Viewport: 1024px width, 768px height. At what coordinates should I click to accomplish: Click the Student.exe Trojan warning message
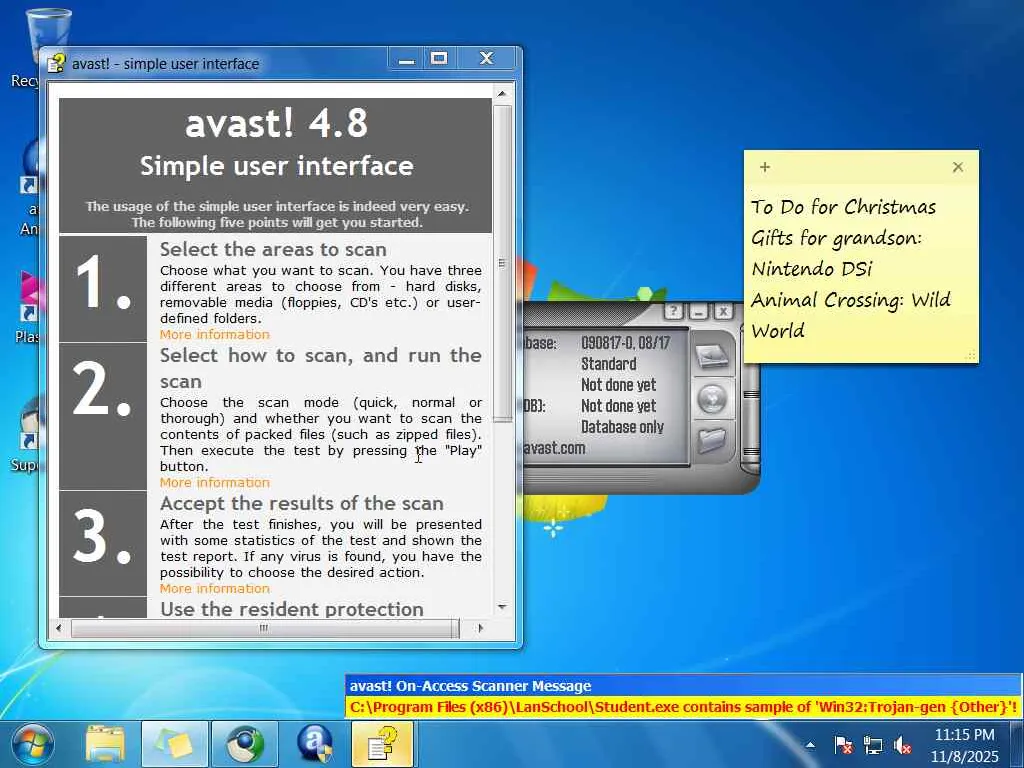[x=682, y=707]
